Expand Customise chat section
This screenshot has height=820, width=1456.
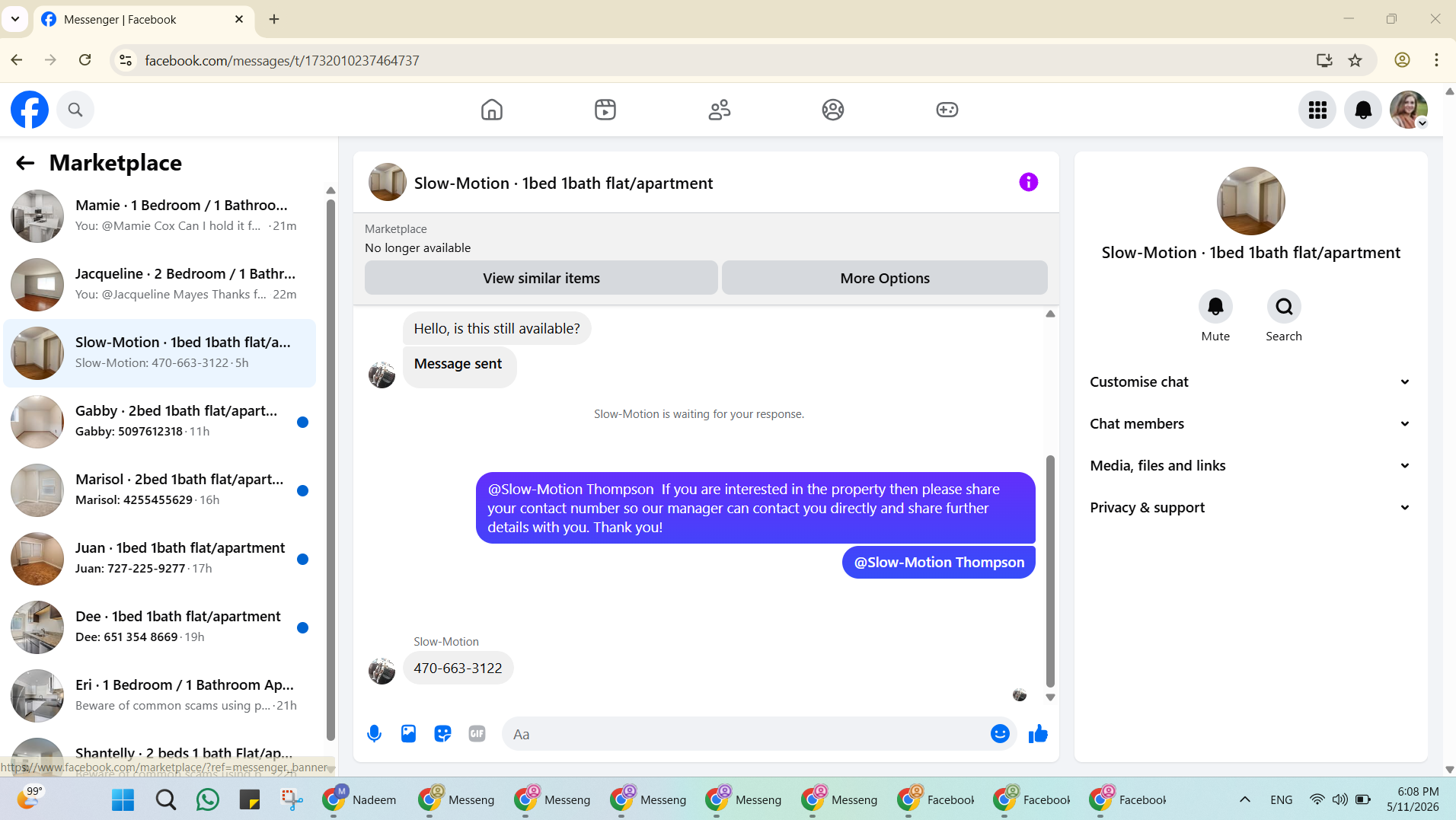pyautogui.click(x=1250, y=382)
